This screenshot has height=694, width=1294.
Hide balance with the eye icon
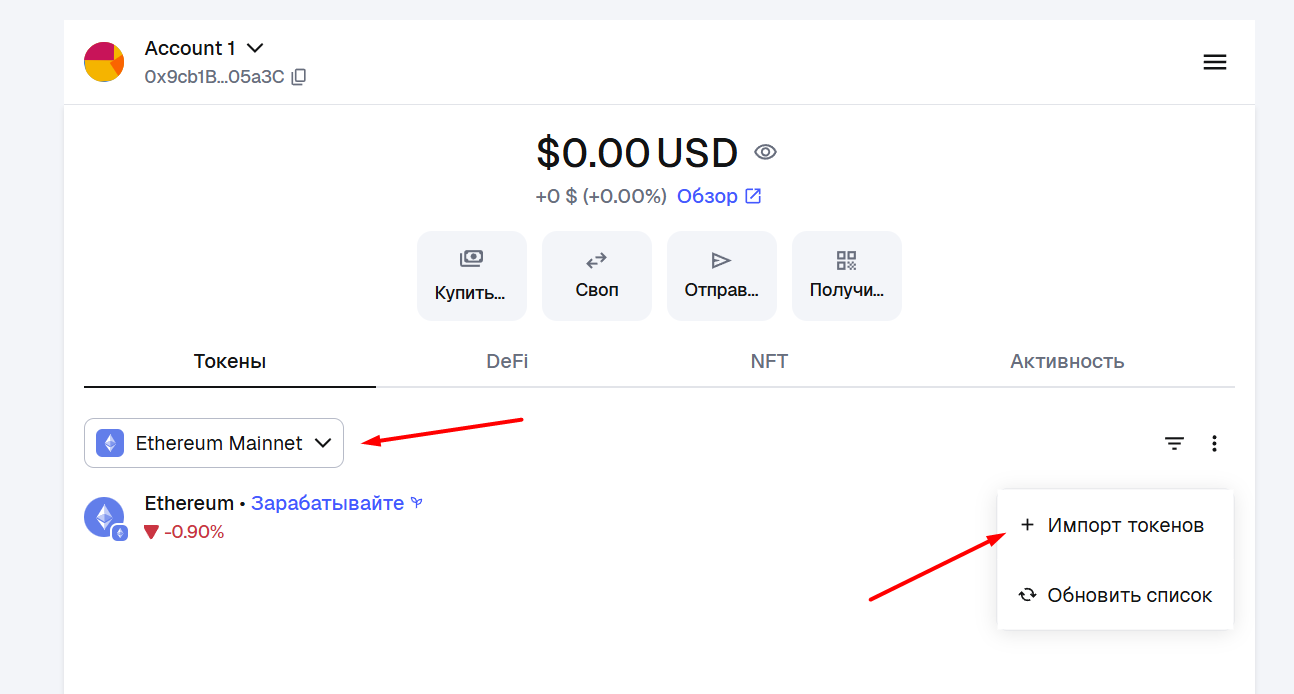(766, 152)
